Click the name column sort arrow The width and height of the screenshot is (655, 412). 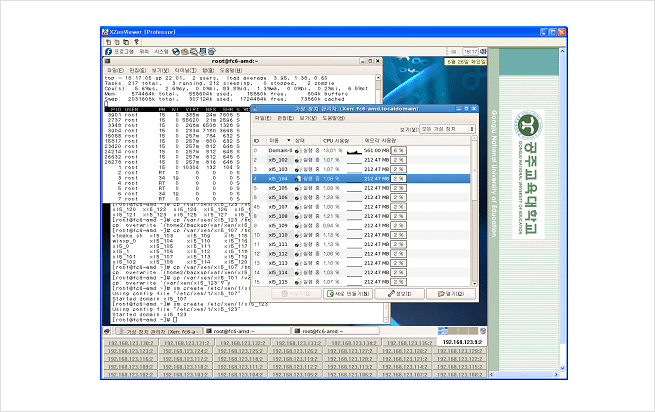(x=288, y=140)
